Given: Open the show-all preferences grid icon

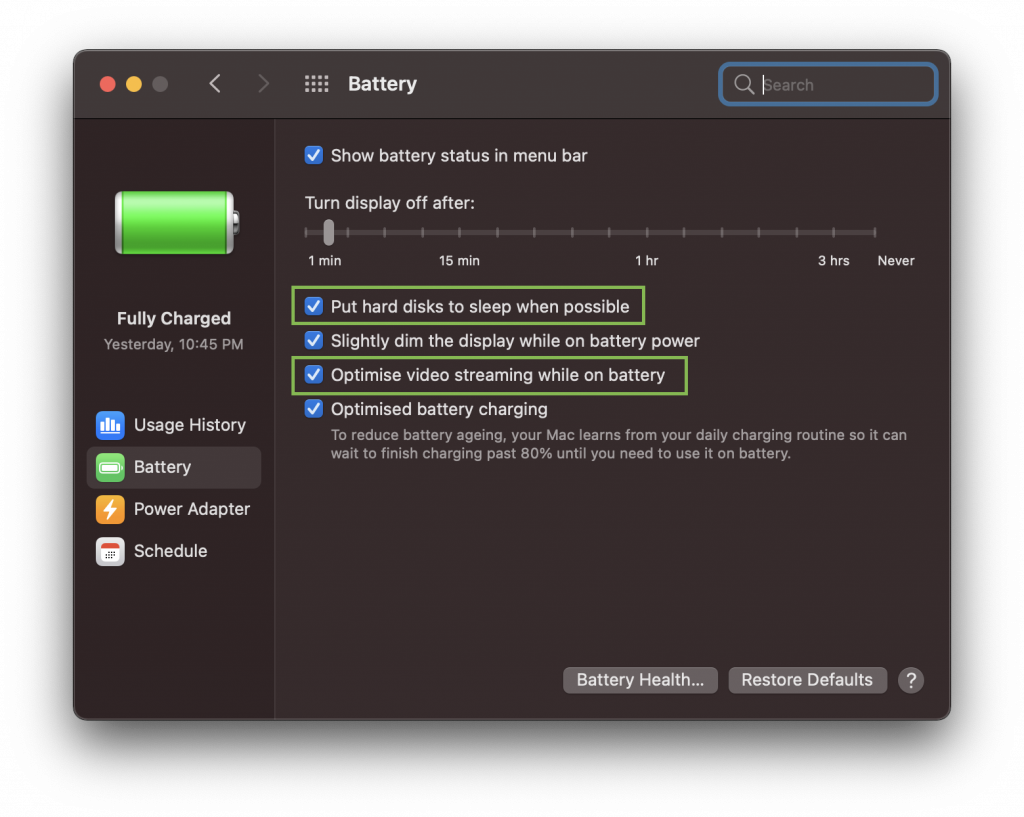Looking at the screenshot, I should (317, 84).
